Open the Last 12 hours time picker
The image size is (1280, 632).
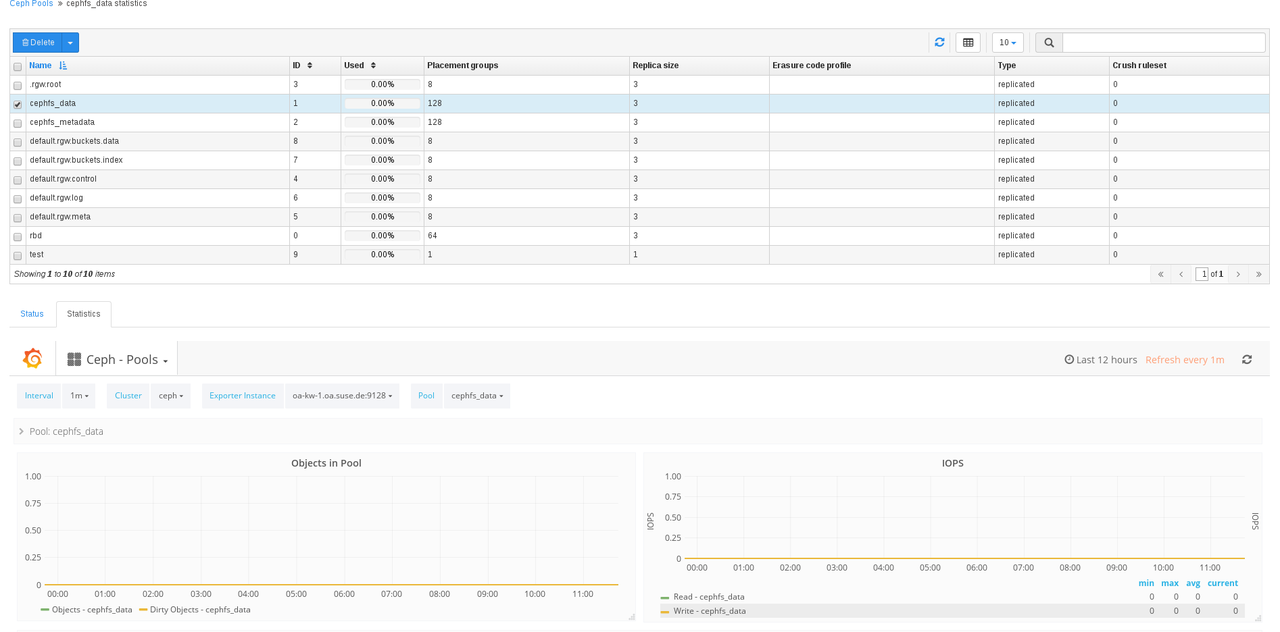click(x=1100, y=360)
